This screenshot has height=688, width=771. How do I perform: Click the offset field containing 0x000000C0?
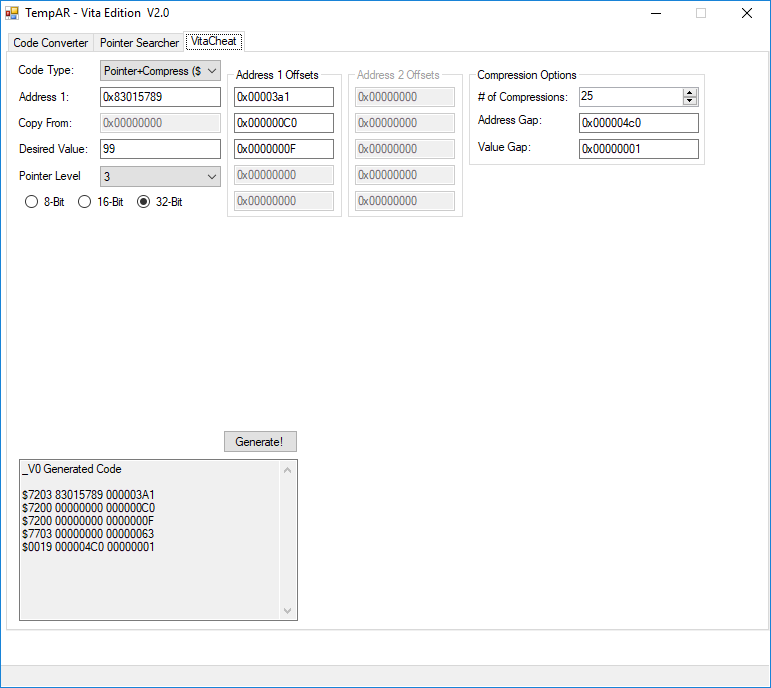pos(284,123)
